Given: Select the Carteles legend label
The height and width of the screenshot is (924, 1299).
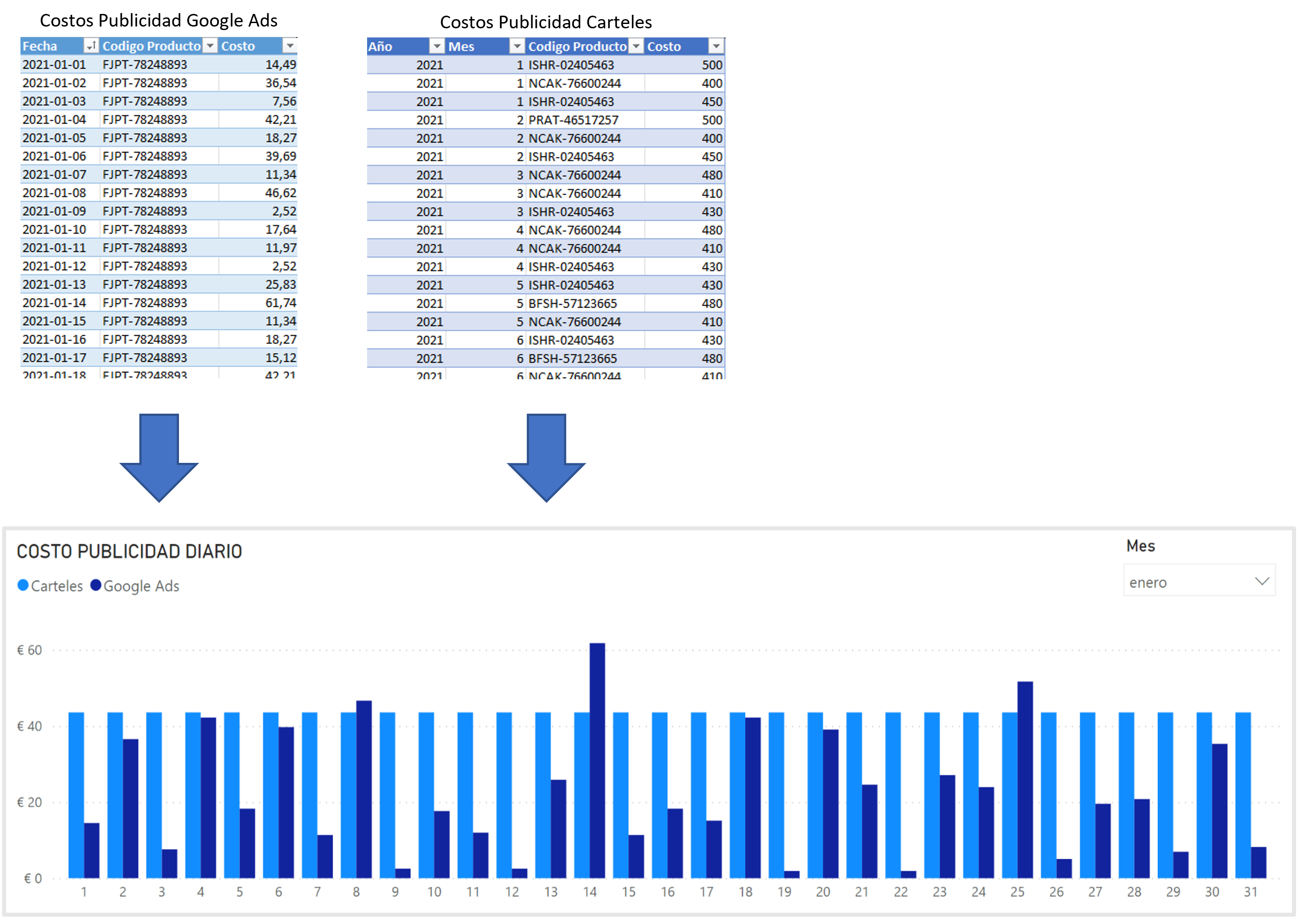Looking at the screenshot, I should 57,586.
